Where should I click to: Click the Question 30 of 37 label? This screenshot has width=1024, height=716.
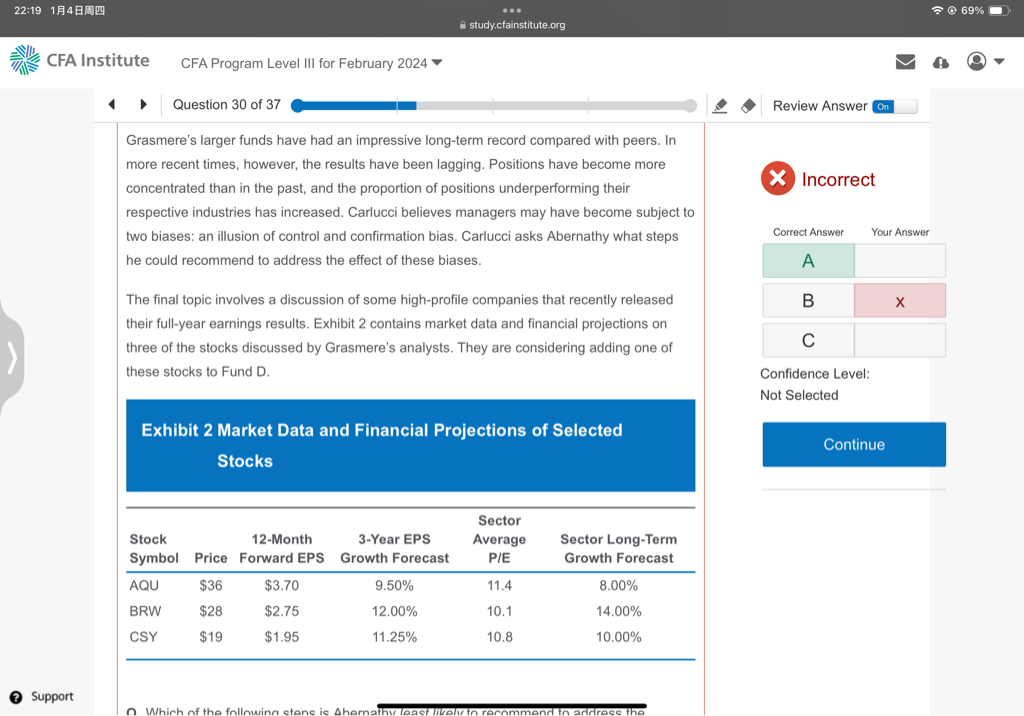coord(226,105)
